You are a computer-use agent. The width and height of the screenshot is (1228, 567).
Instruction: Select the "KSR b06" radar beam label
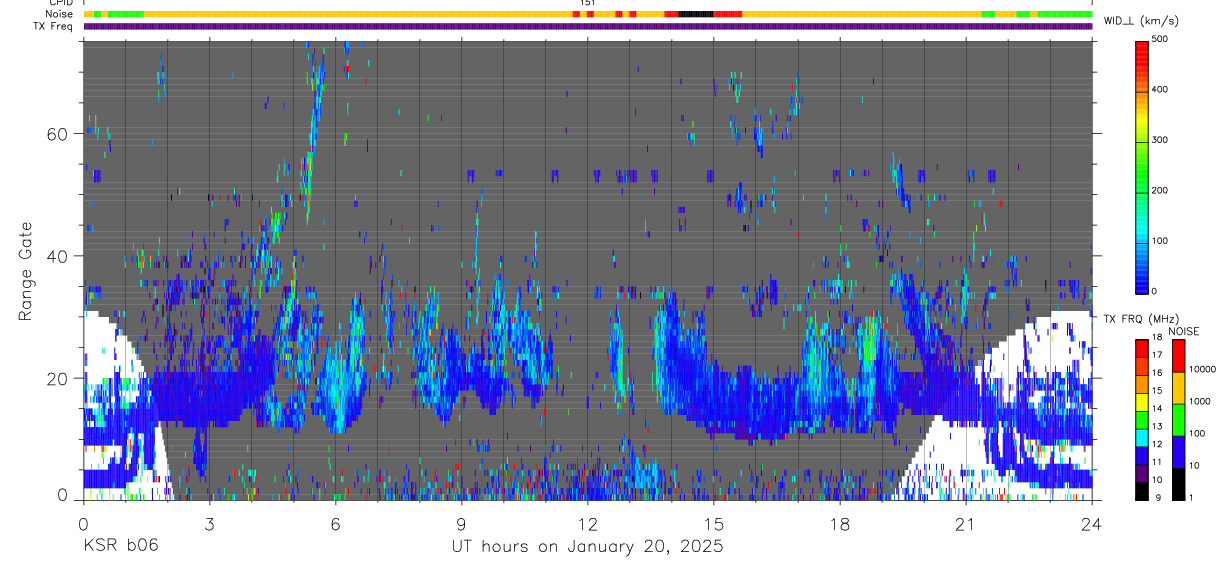tap(120, 546)
